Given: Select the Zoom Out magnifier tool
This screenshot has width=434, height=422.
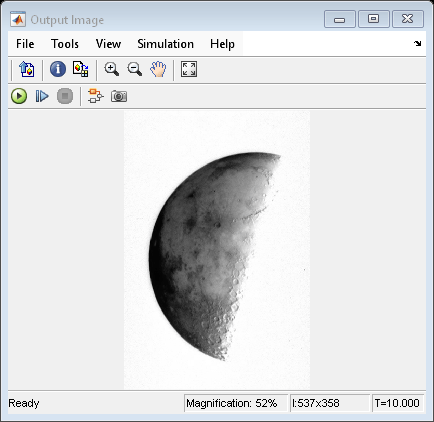Looking at the screenshot, I should [135, 69].
